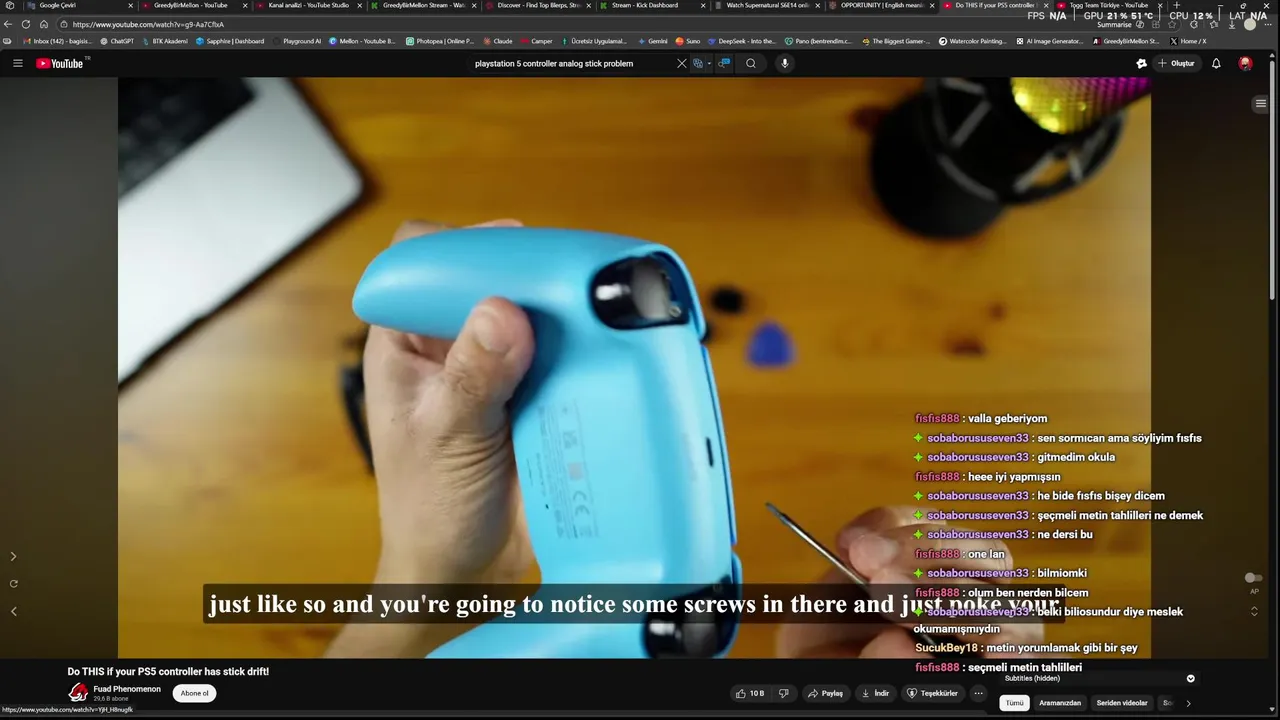Open the YouTube account avatar menu
Screen dimensions: 1280x720
click(1245, 63)
